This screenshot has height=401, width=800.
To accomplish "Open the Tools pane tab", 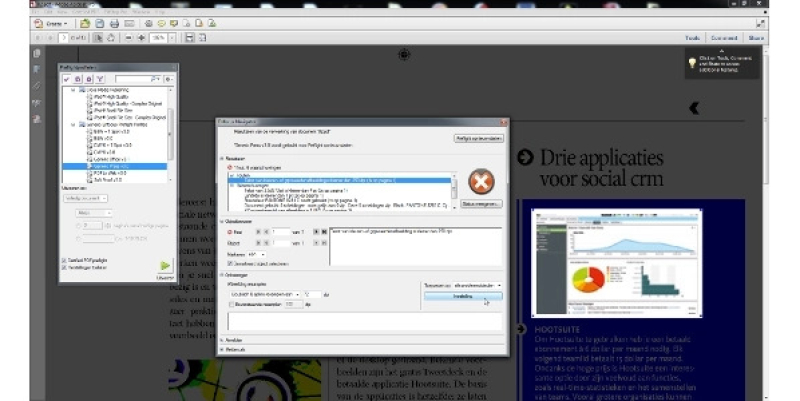I will click(x=691, y=38).
